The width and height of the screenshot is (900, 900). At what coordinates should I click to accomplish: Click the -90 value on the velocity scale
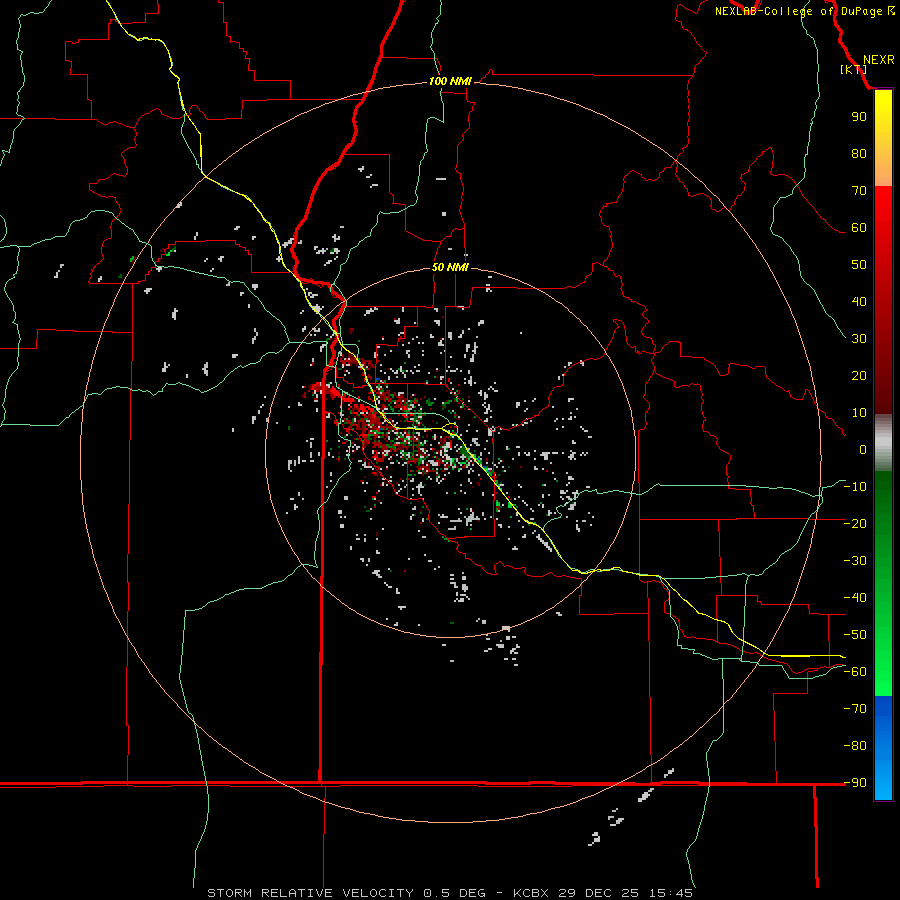coord(855,783)
